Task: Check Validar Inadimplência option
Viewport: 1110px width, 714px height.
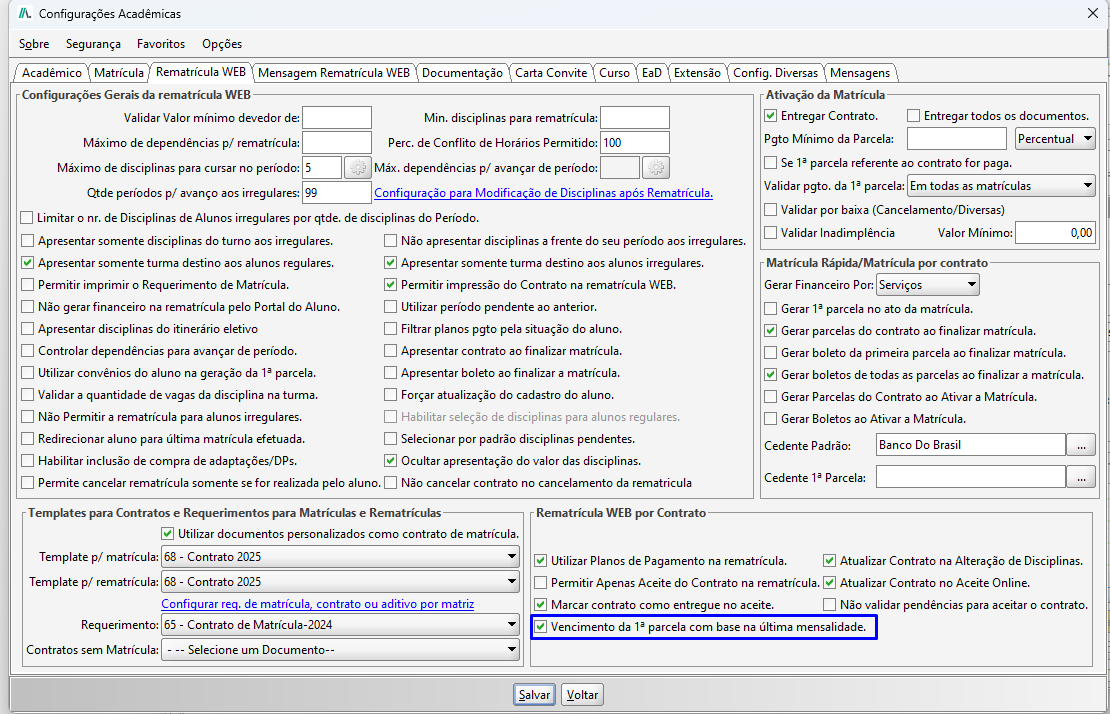Action: point(771,233)
